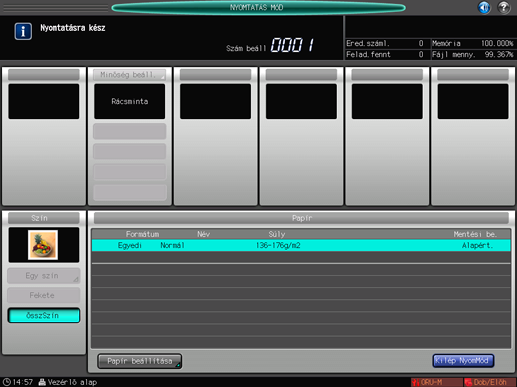Open Papír beállítása settings
Viewport: 517px width, 387px height.
tap(140, 361)
